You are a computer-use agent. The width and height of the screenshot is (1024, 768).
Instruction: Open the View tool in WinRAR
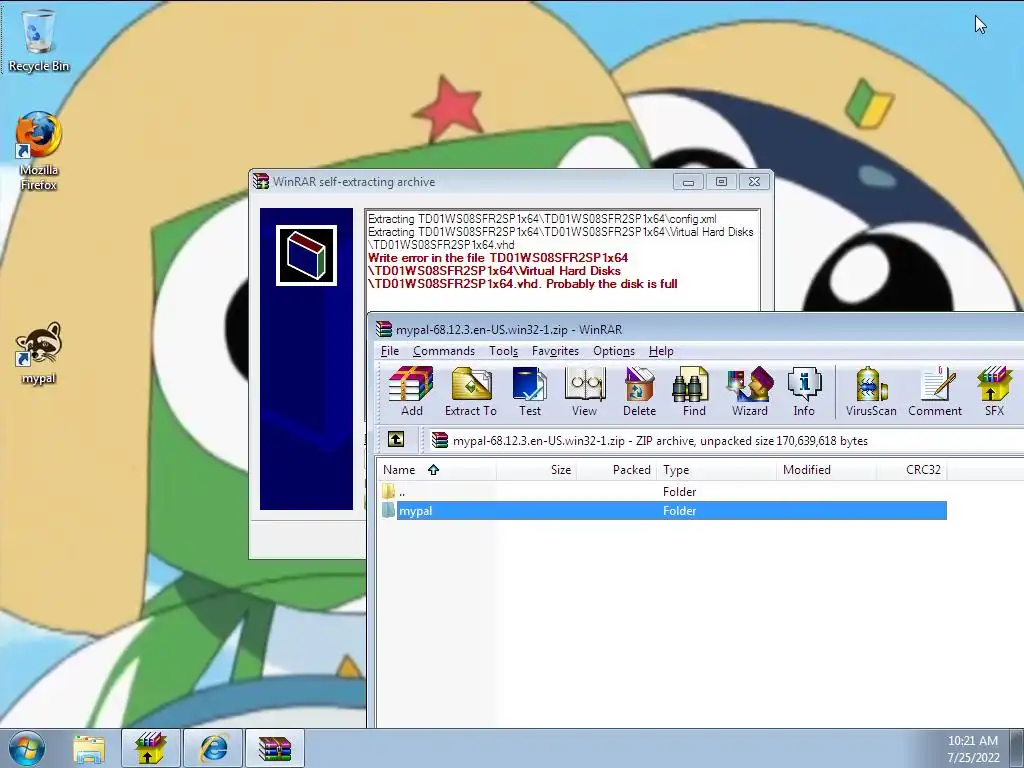click(x=584, y=391)
